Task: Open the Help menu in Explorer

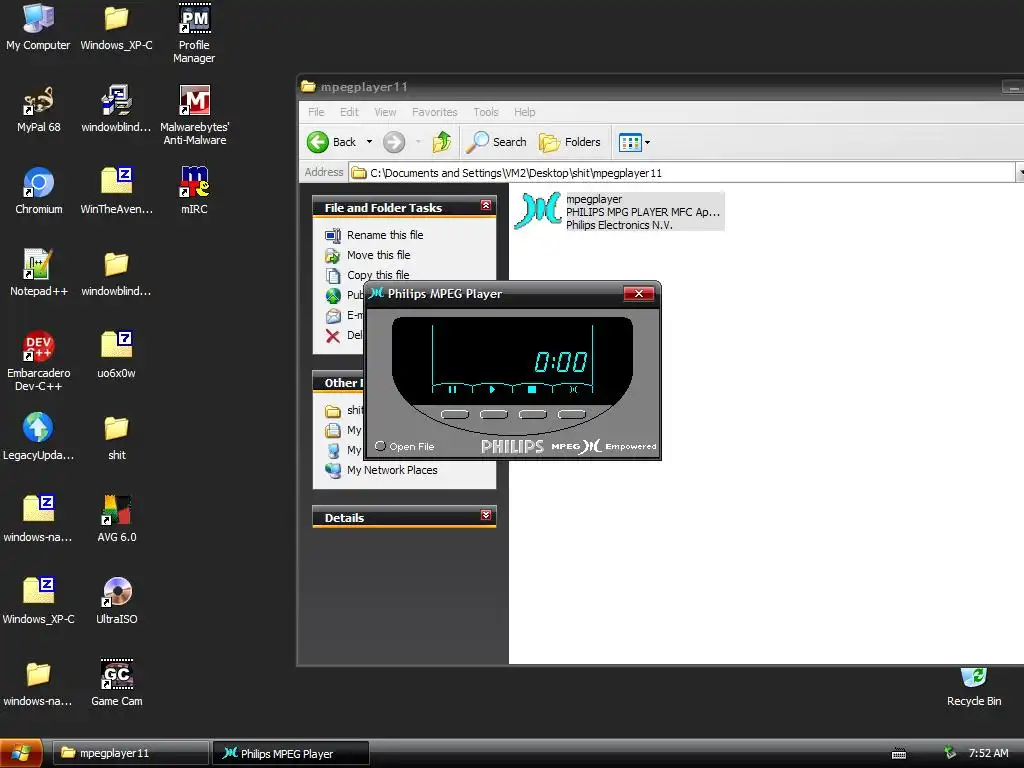Action: coord(524,112)
